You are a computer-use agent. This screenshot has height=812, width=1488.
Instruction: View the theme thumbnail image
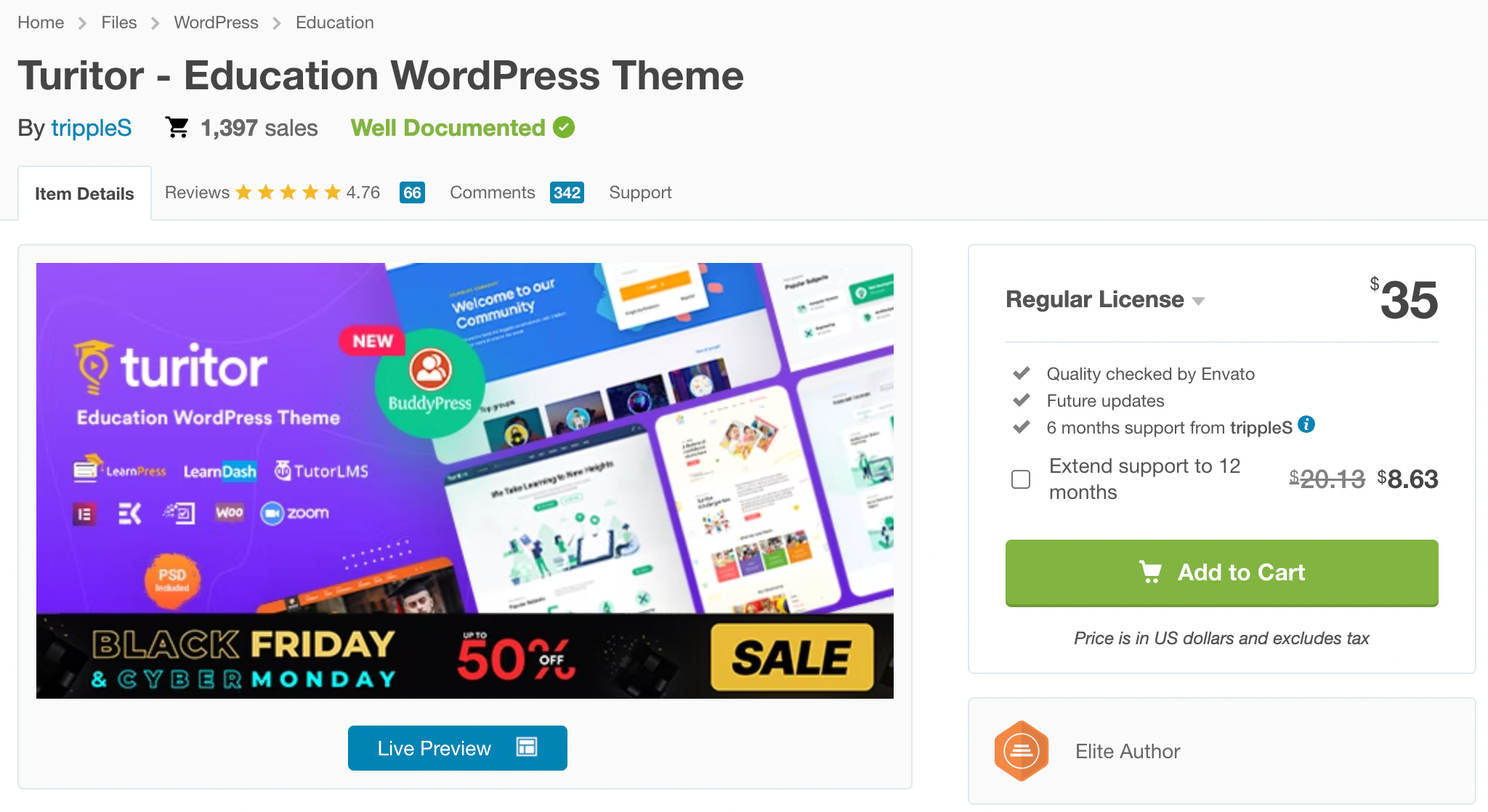[465, 479]
